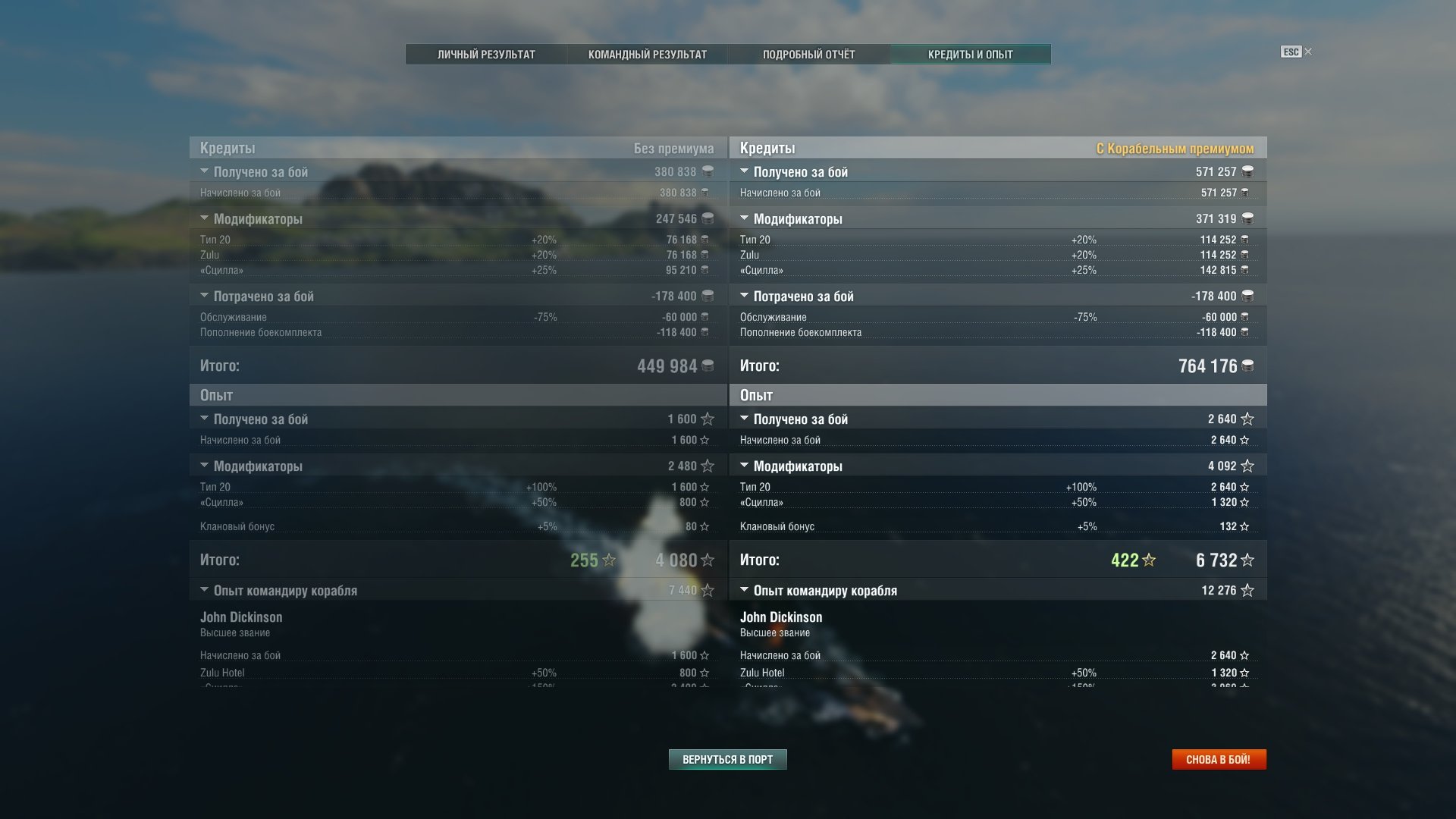Viewport: 1456px width, 819px height.
Task: Click 'Вернуться в порт' button
Action: (728, 760)
